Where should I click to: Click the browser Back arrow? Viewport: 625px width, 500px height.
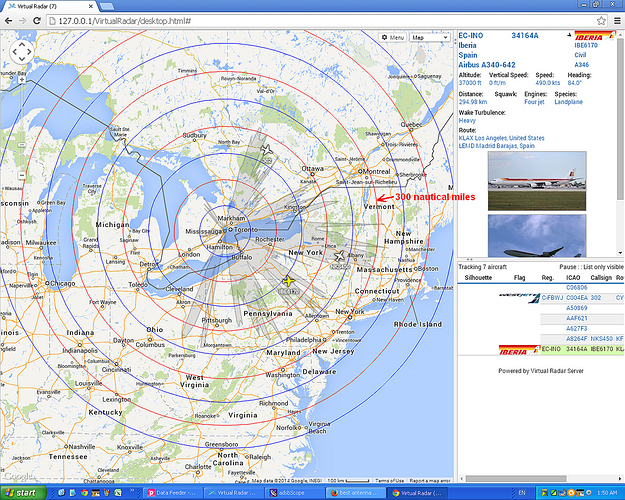8,21
